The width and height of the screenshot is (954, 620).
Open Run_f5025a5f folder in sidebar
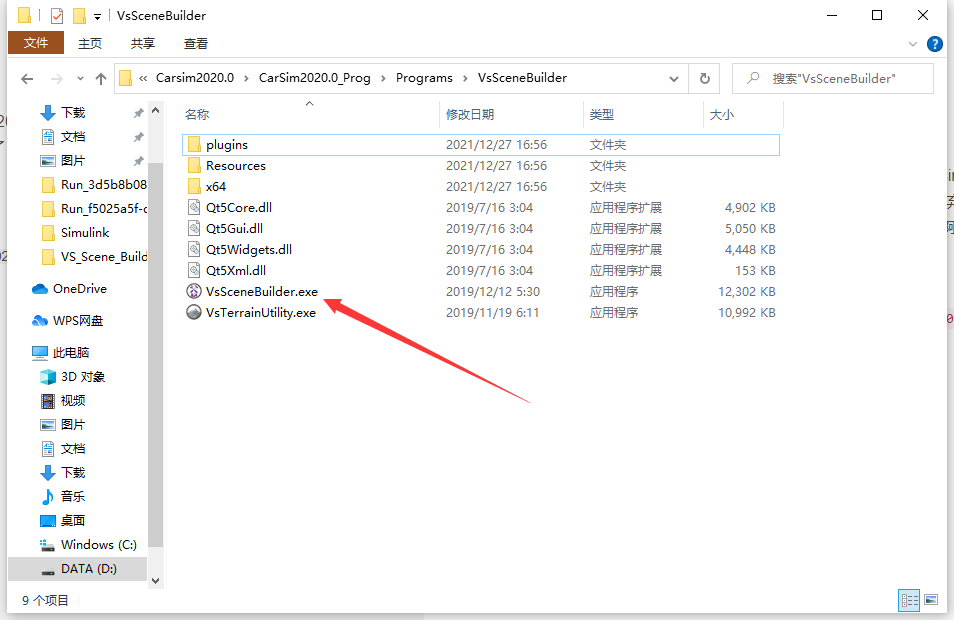pos(94,209)
